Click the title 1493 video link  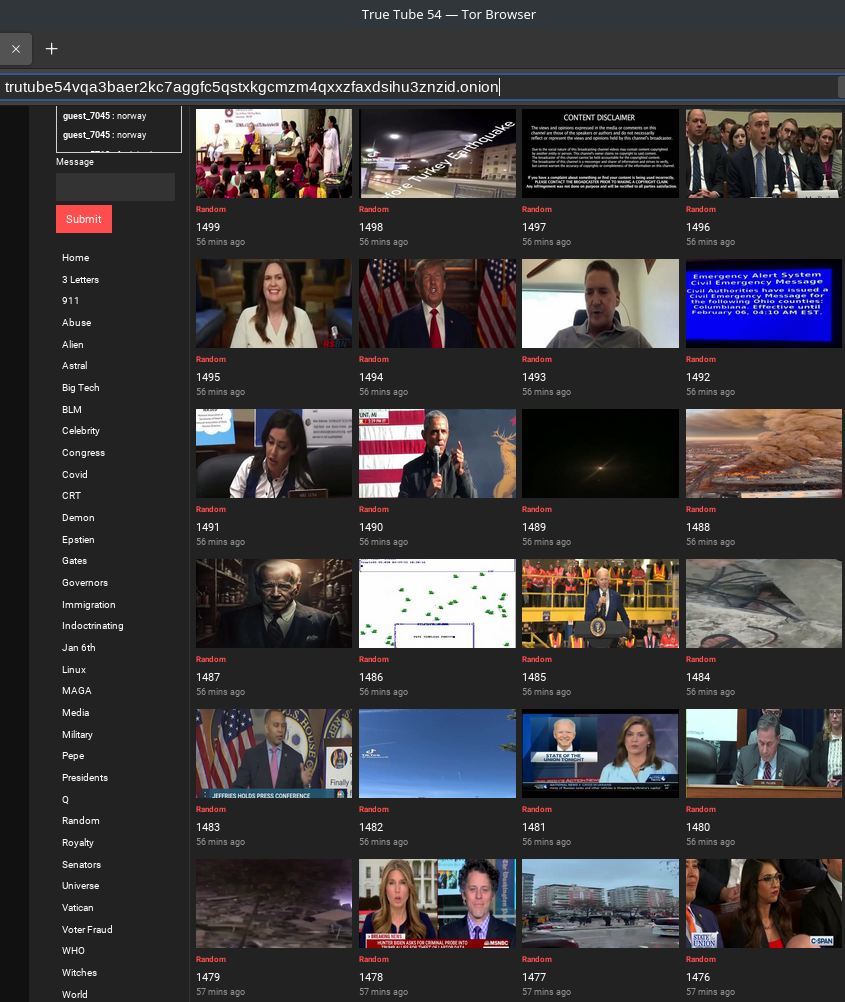coord(534,377)
